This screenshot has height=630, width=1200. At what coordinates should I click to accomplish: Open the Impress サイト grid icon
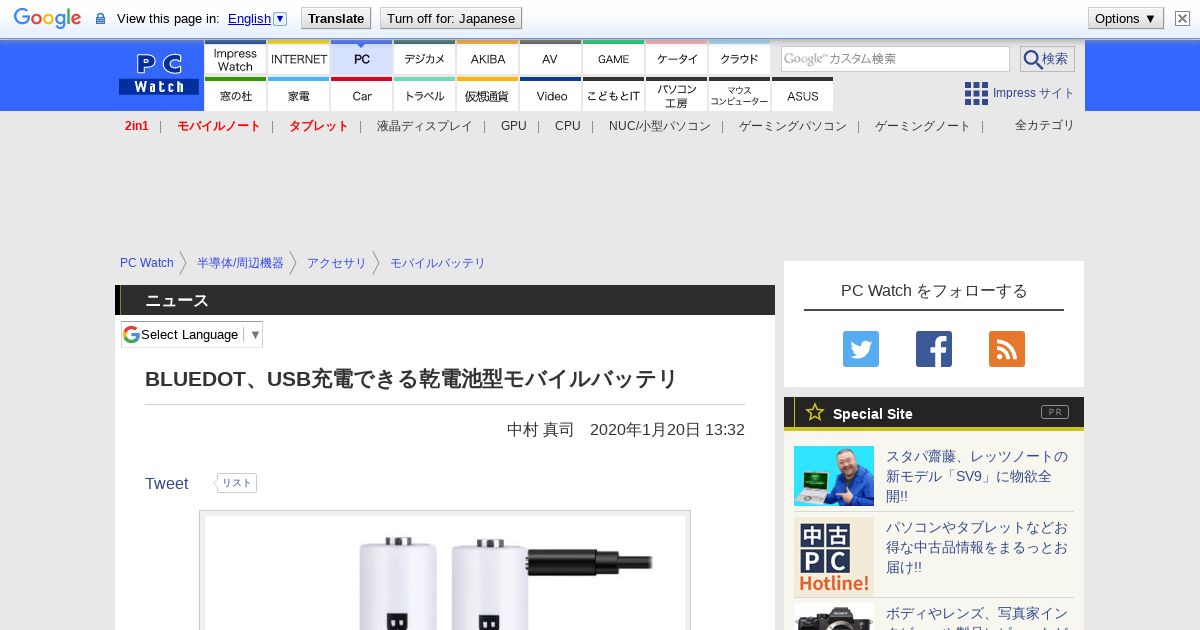(x=976, y=93)
